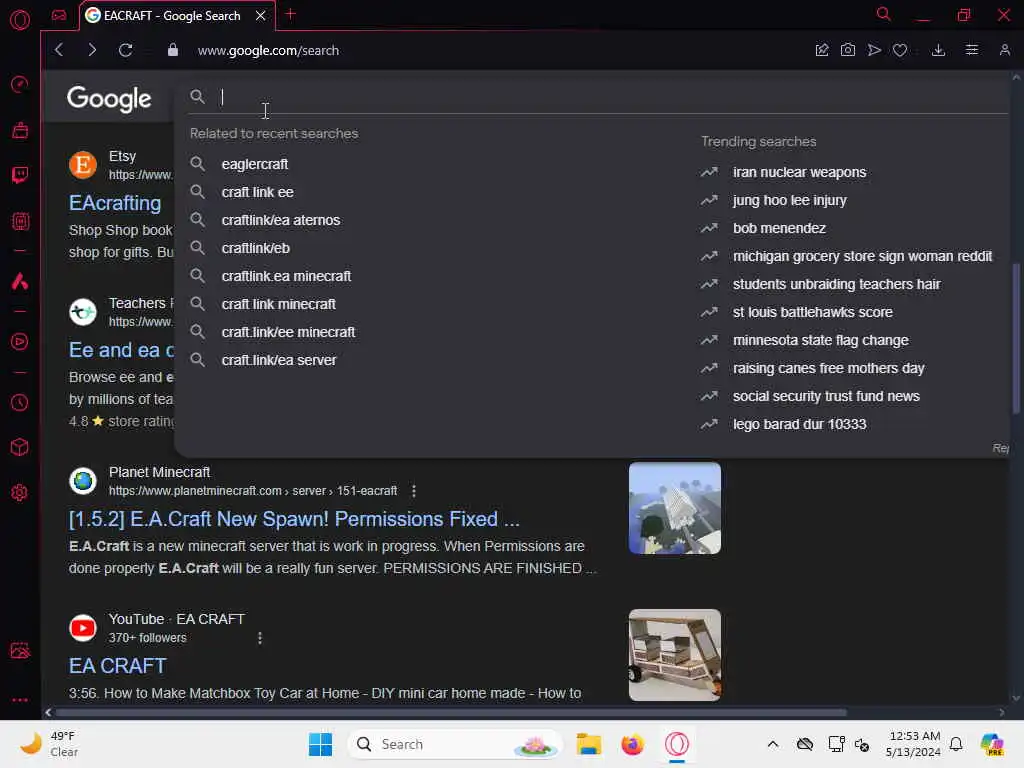Select trending 'students unbraiding teachers hair'
The image size is (1024, 768).
point(837,285)
